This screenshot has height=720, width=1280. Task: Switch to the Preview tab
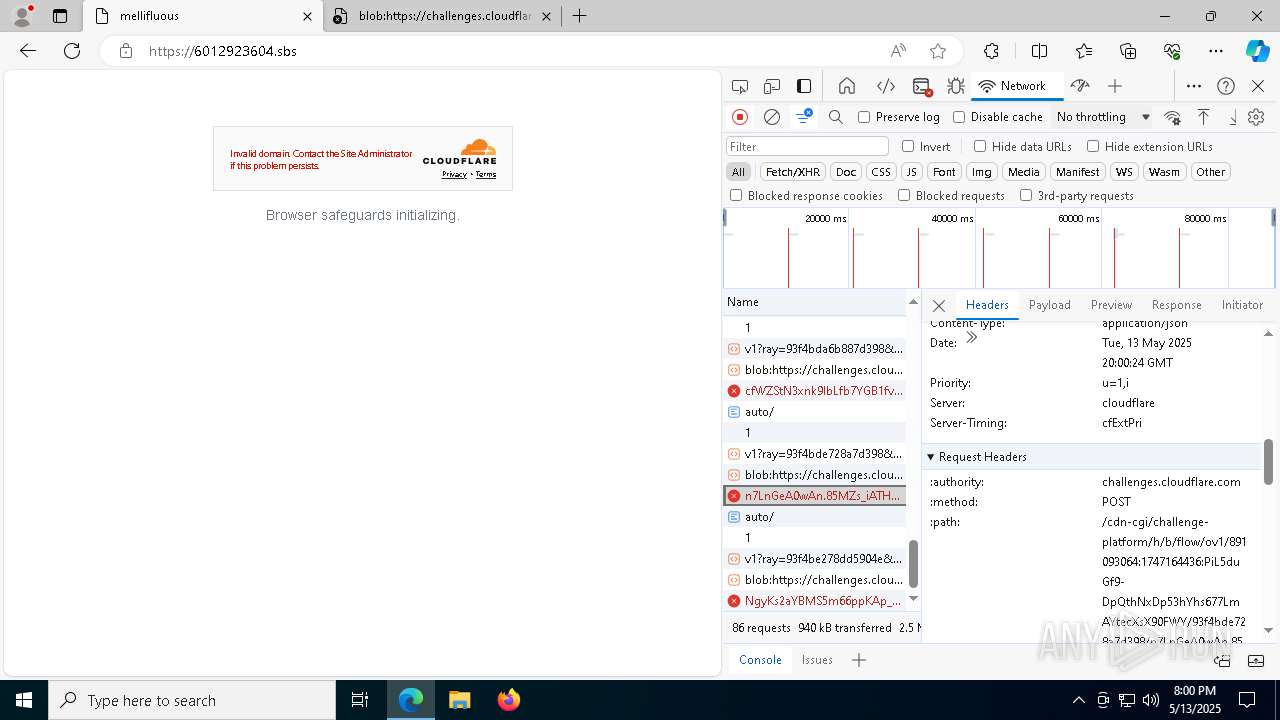click(x=1112, y=305)
